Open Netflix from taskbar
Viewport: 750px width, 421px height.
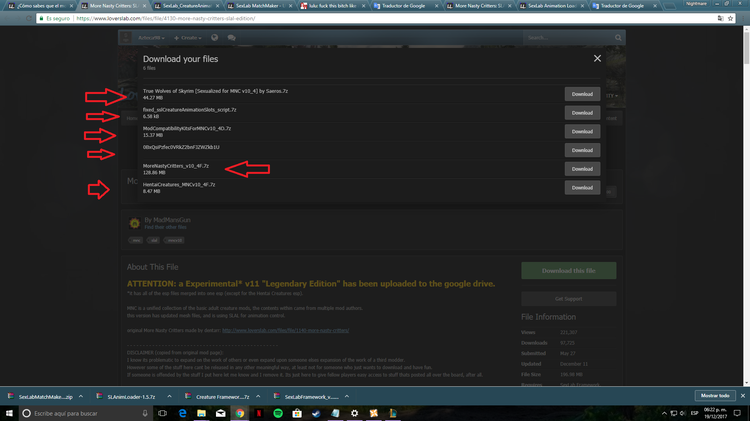tap(259, 413)
